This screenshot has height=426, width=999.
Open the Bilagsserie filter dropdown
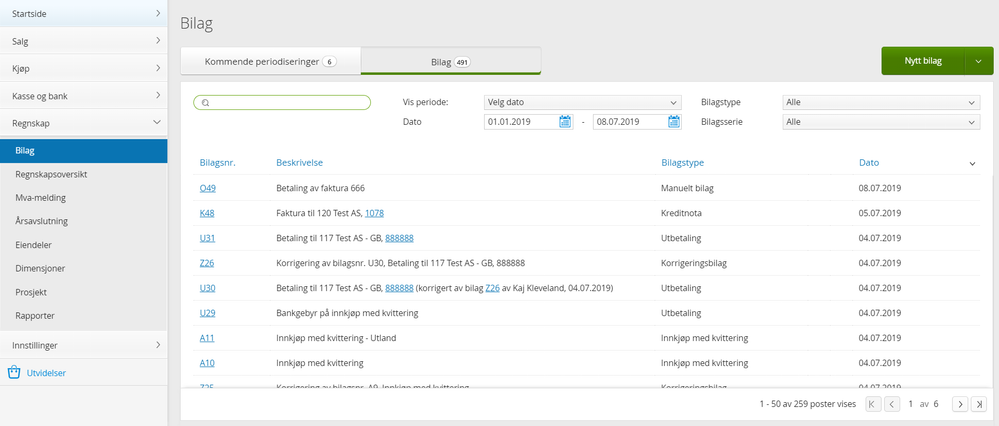pyautogui.click(x=881, y=122)
